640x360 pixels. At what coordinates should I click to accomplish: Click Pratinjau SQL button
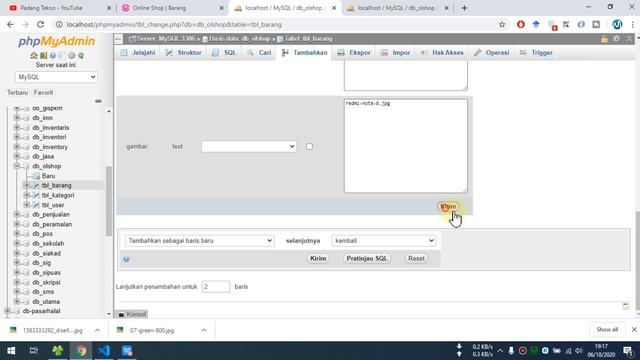point(367,258)
